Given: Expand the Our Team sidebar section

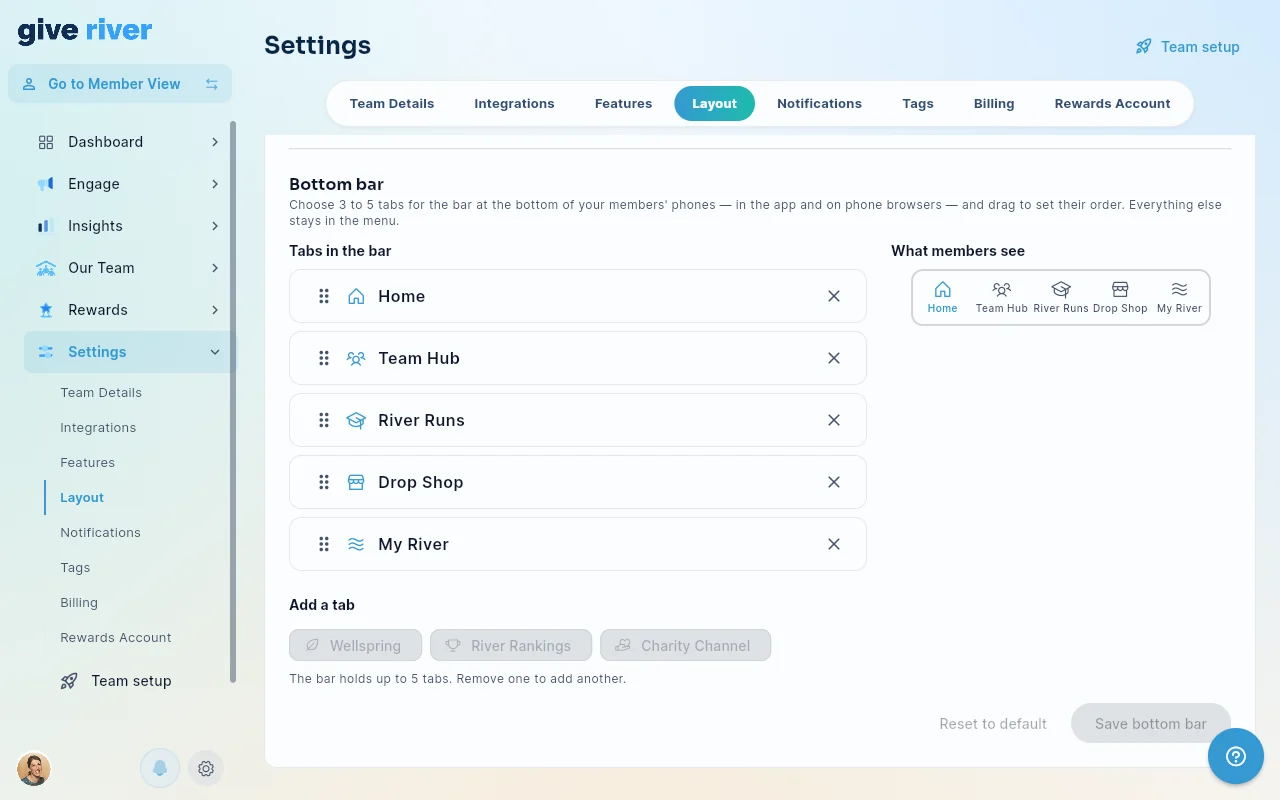Looking at the screenshot, I should [128, 268].
